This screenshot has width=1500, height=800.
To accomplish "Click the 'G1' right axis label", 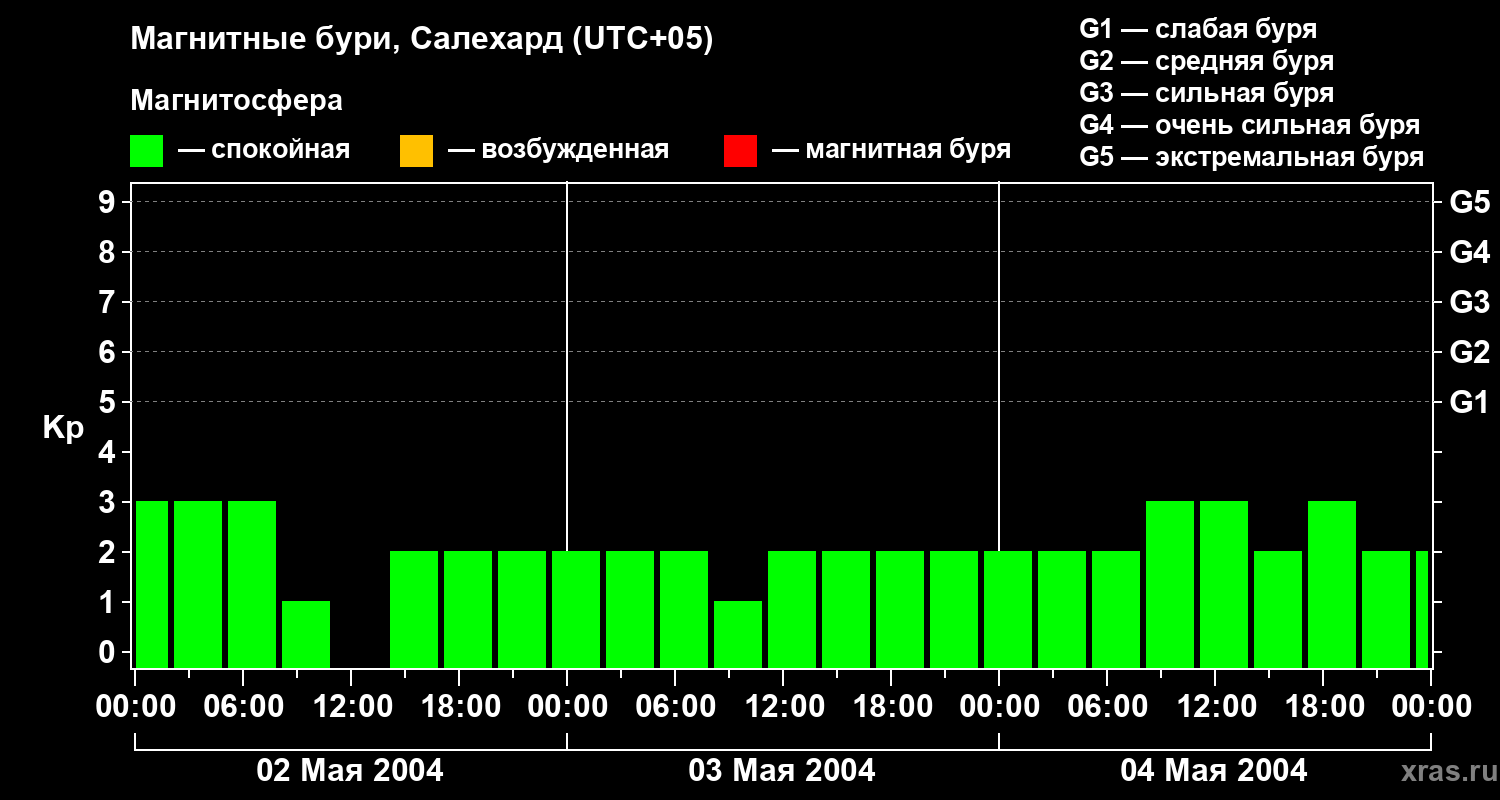I will pyautogui.click(x=1469, y=403).
